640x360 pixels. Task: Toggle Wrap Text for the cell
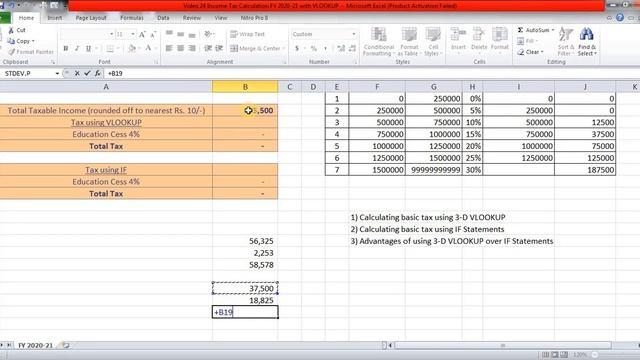pos(247,34)
